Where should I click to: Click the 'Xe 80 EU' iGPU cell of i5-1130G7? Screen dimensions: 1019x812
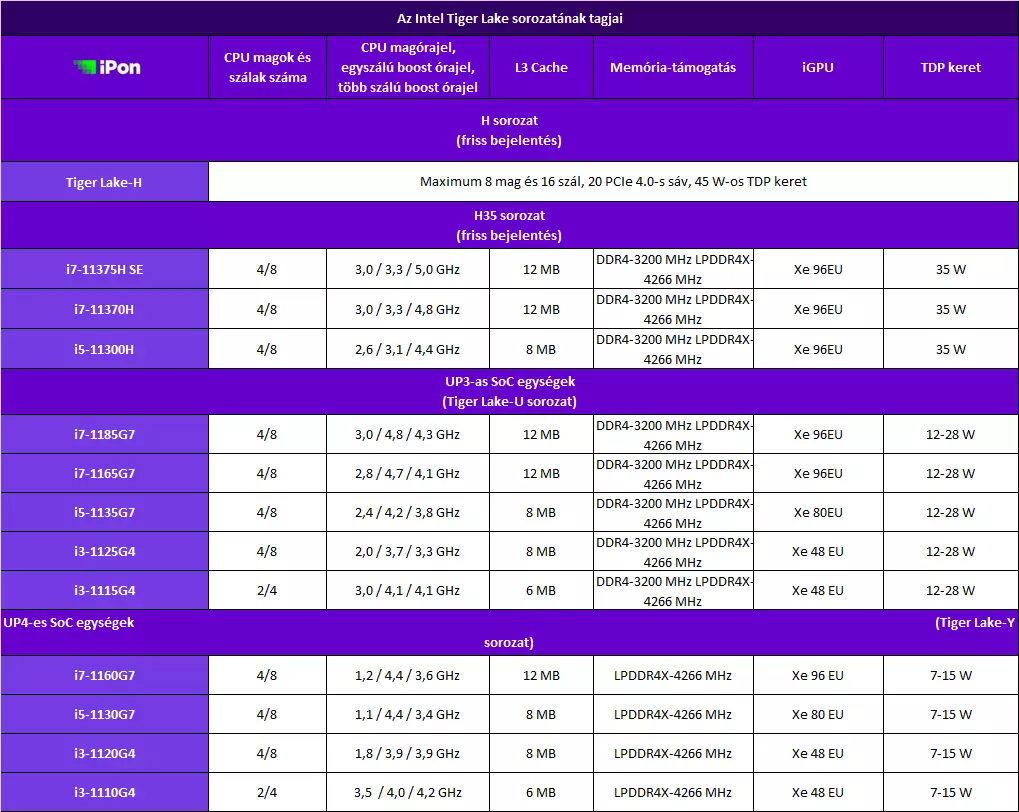[x=818, y=714]
